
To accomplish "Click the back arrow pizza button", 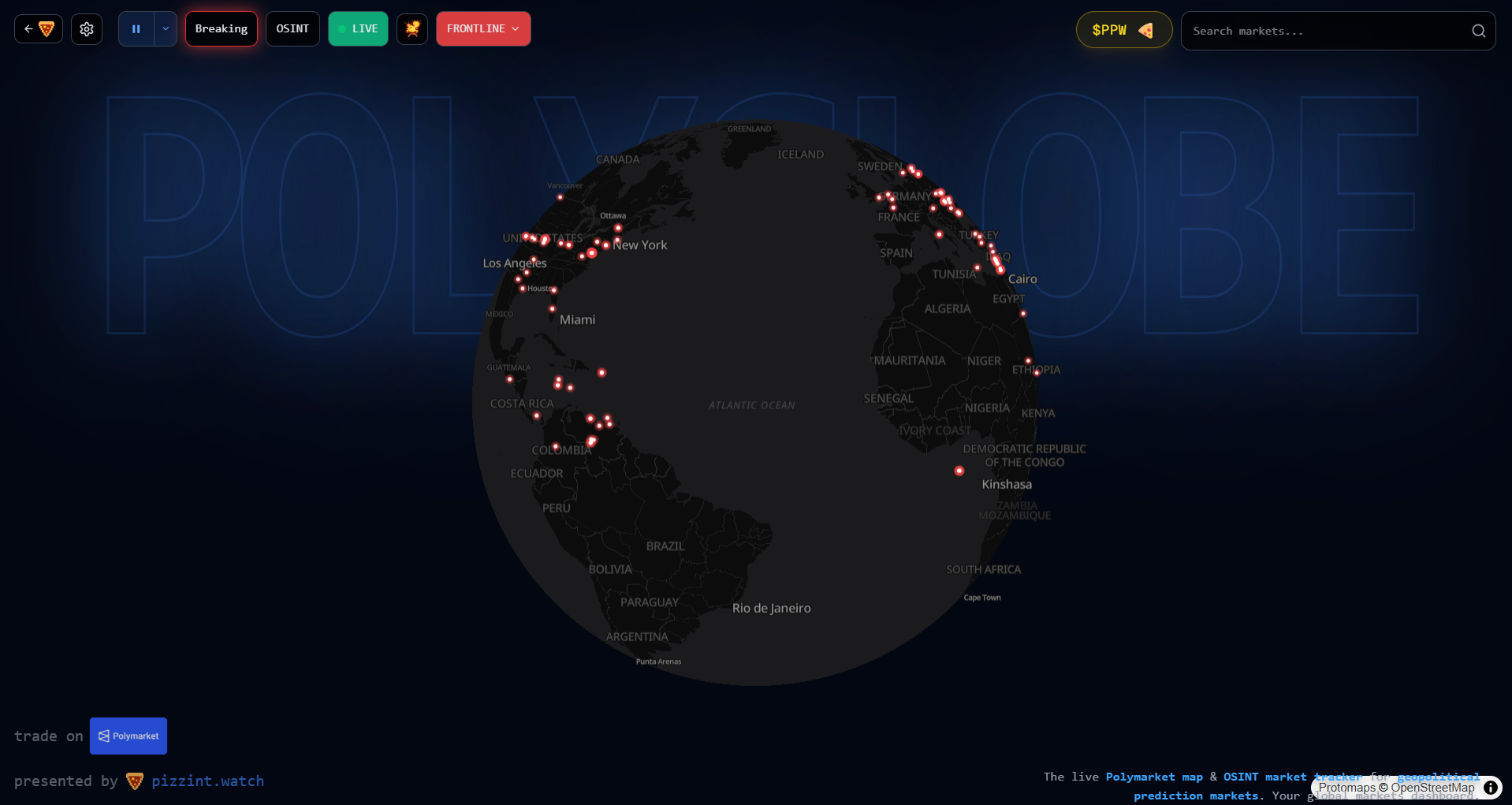I will click(x=39, y=29).
